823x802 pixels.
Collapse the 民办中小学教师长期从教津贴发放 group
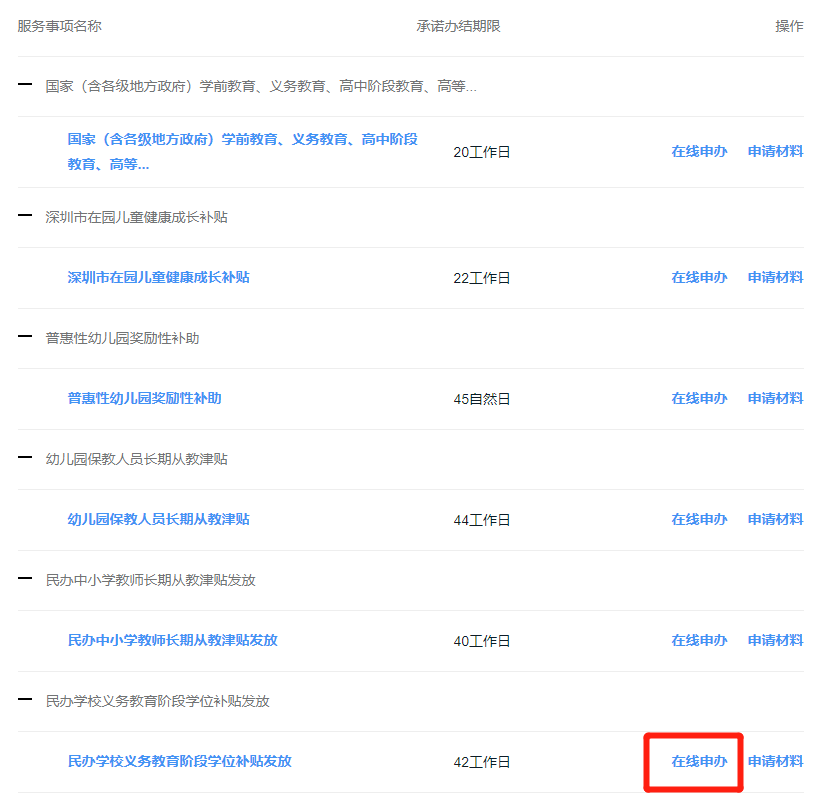tap(25, 578)
